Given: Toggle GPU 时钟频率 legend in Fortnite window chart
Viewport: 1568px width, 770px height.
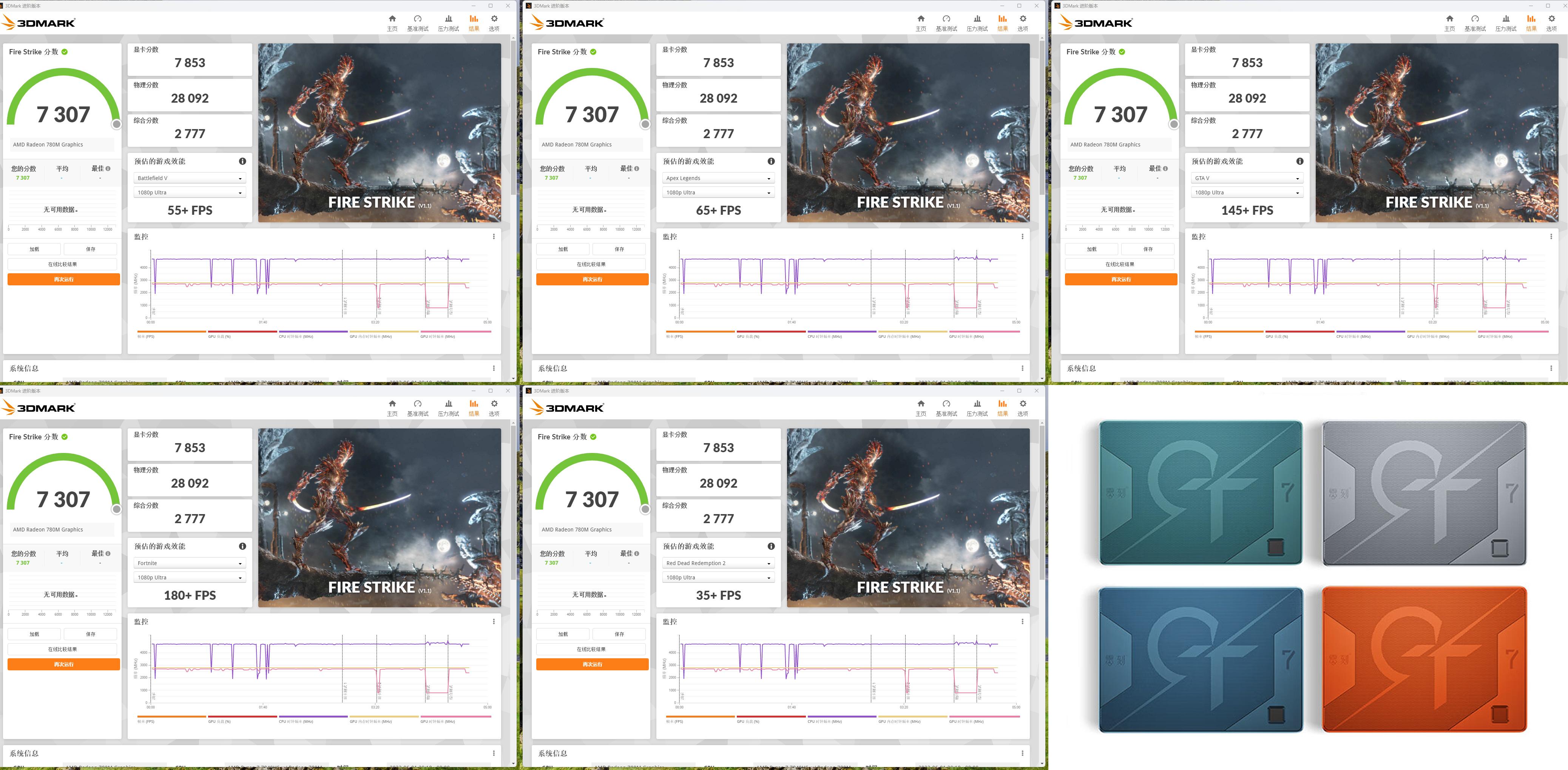Looking at the screenshot, I should tap(437, 721).
